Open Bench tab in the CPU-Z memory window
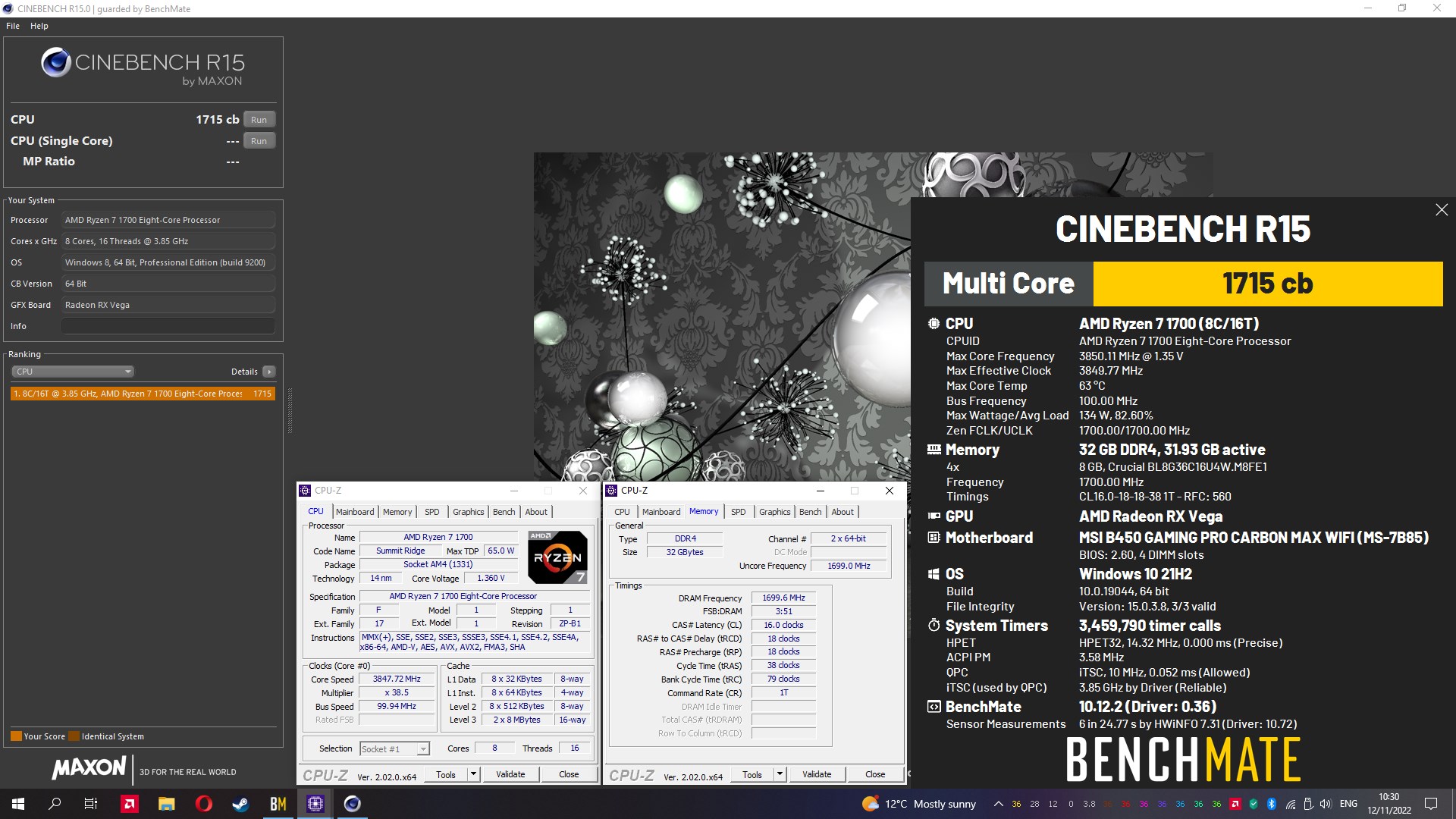Screen dimensions: 1456x819 [810, 512]
